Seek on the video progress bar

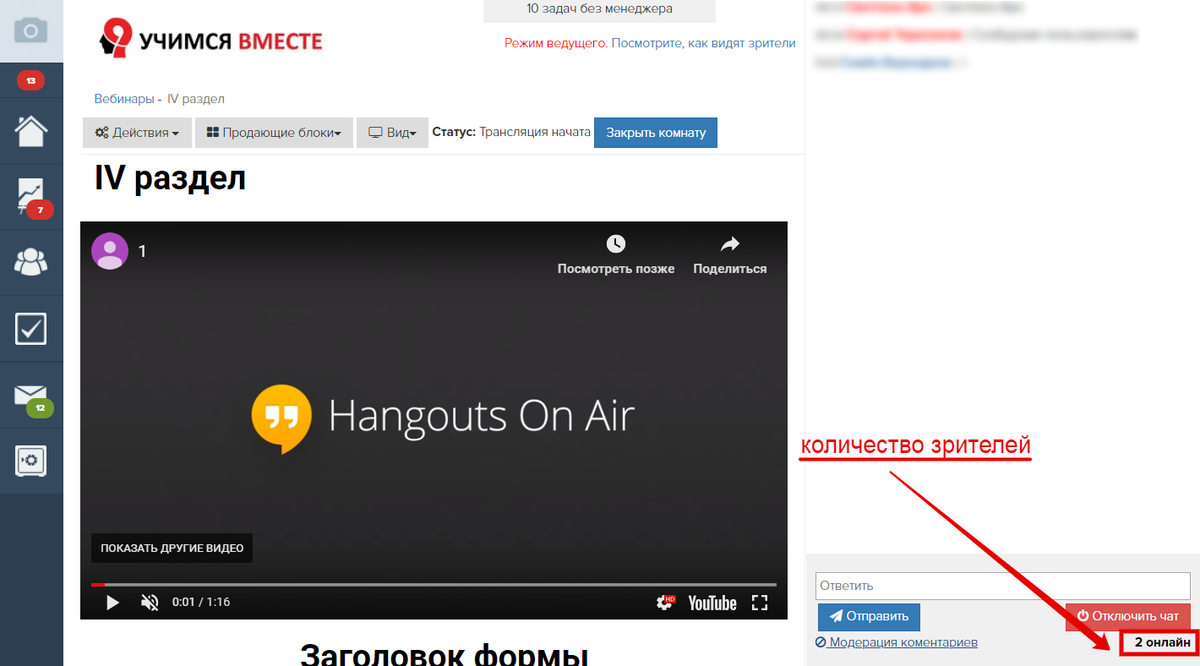tap(434, 584)
